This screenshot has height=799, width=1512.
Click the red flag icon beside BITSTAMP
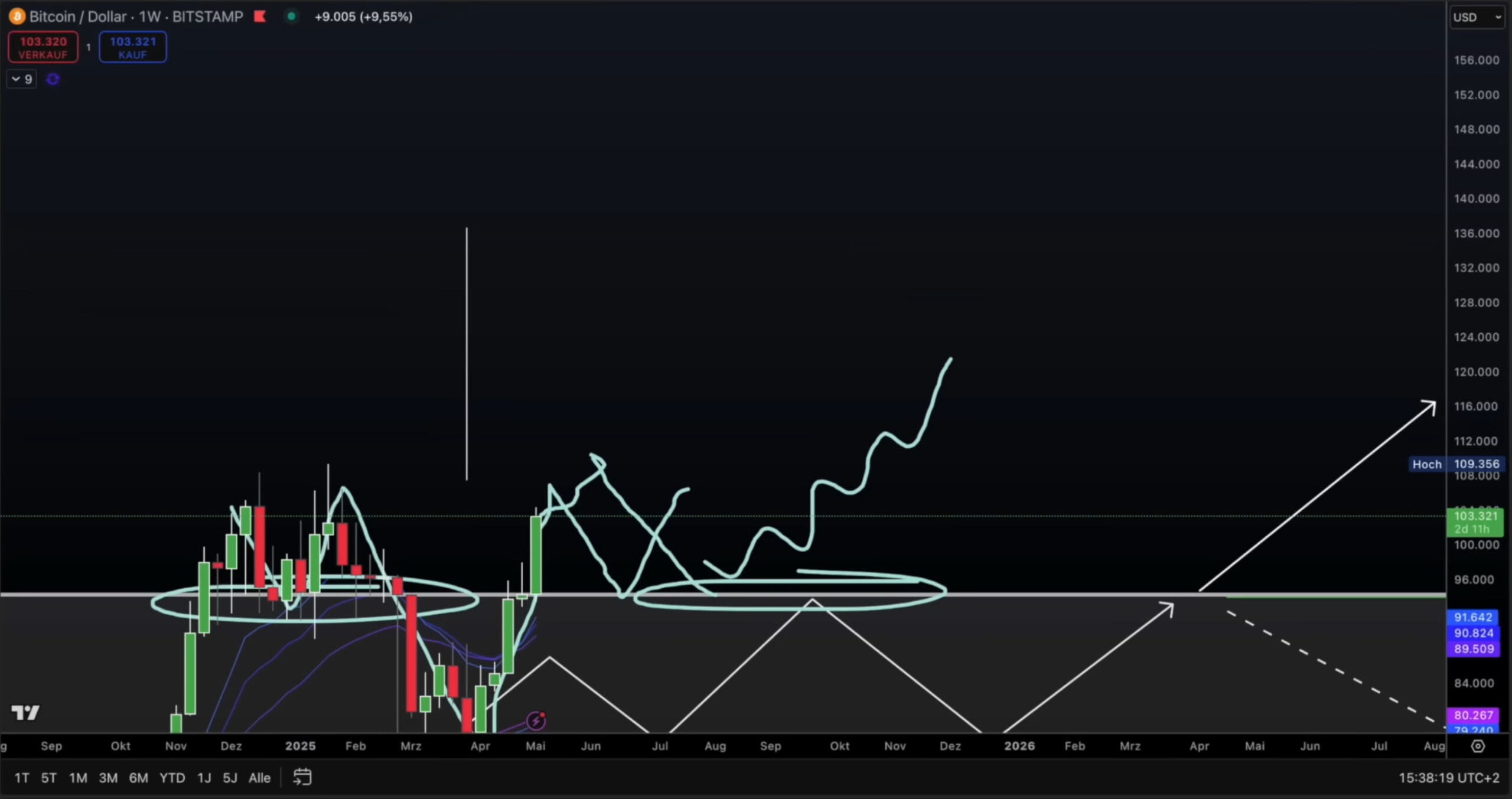point(260,17)
